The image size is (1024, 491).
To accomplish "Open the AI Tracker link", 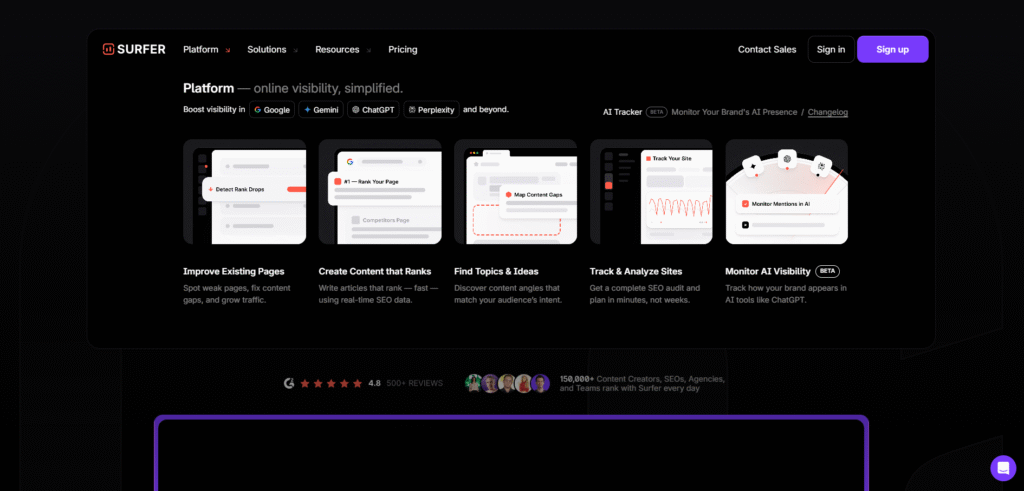I will [622, 112].
